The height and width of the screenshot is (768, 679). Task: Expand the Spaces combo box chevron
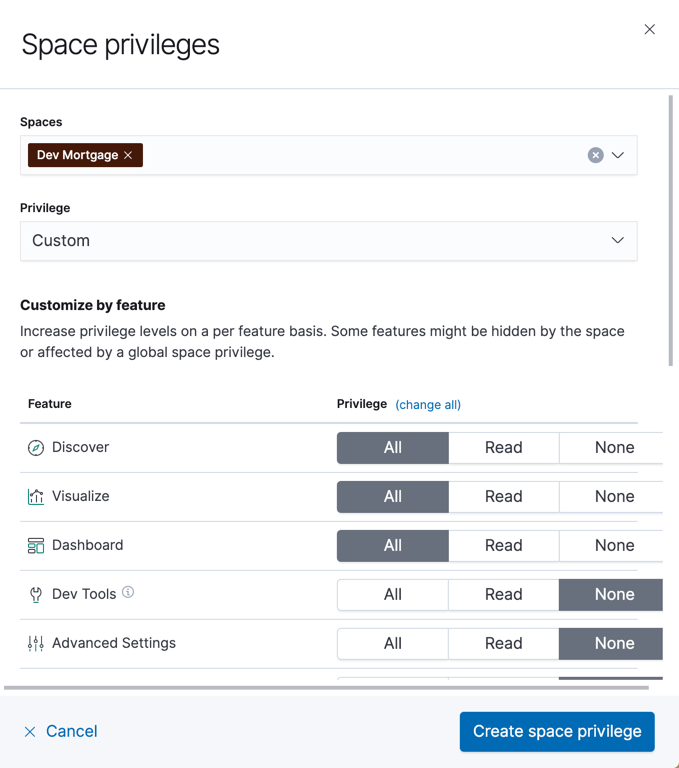(618, 155)
